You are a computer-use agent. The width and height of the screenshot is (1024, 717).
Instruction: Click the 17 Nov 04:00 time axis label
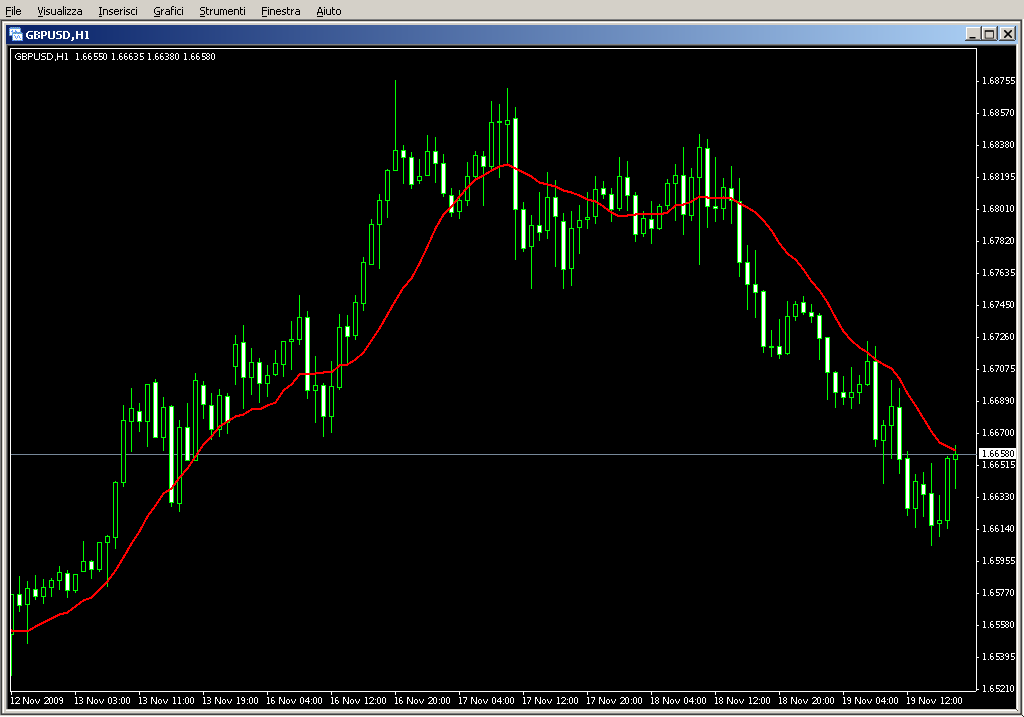(x=486, y=701)
